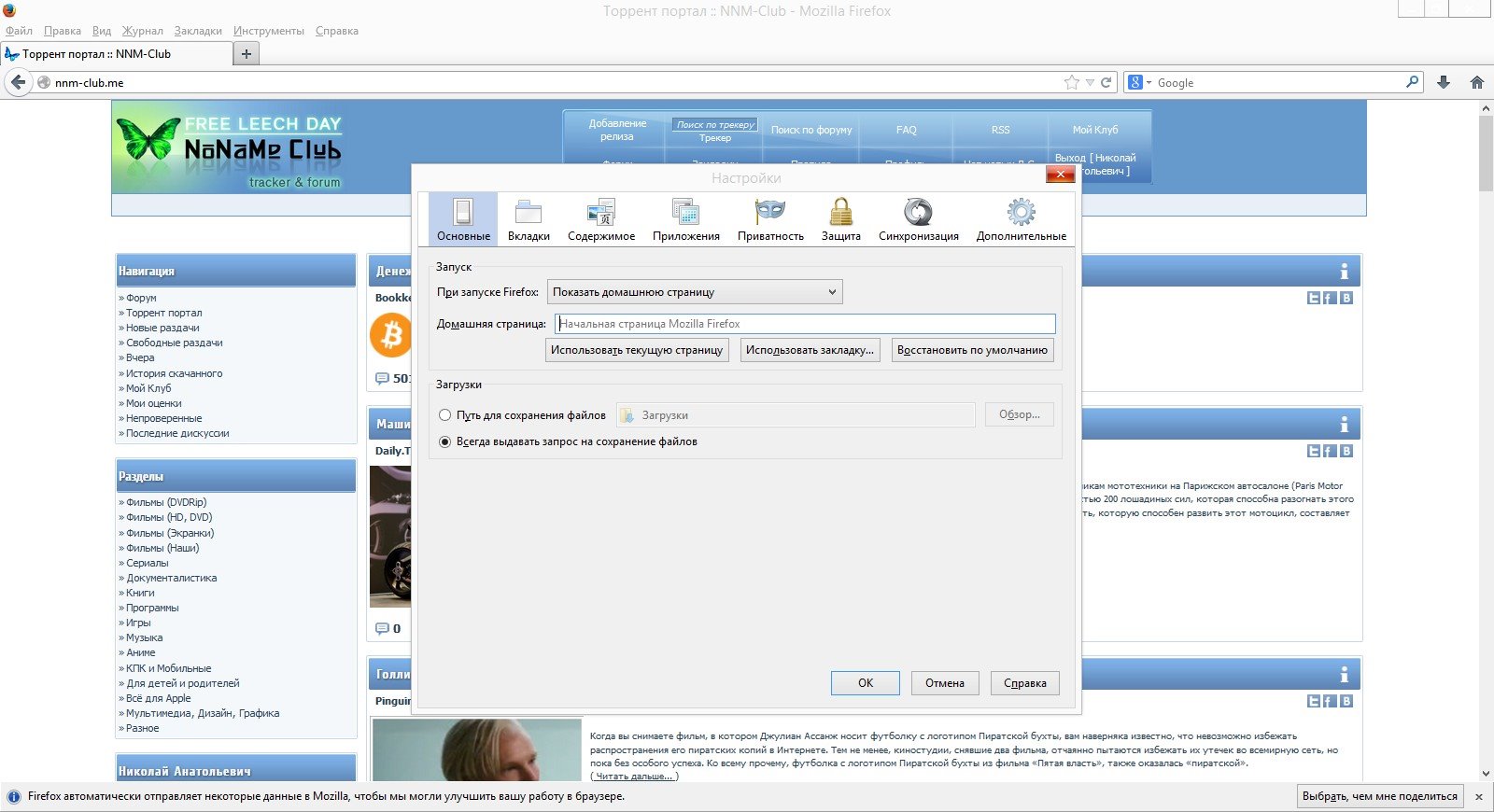Click the Отмена button
The image size is (1494, 812).
click(x=945, y=683)
